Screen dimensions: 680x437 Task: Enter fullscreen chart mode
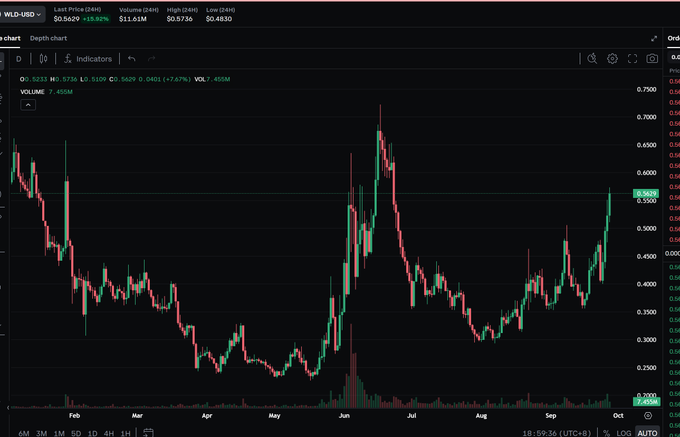632,59
